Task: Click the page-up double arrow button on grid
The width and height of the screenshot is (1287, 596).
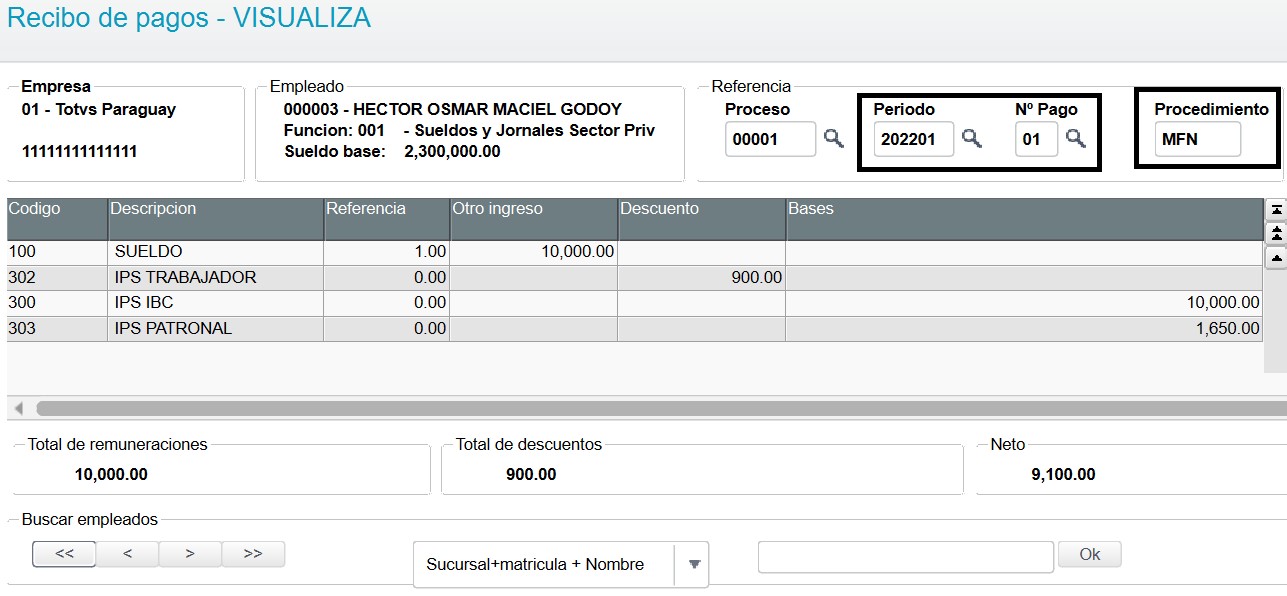Action: tap(1277, 234)
